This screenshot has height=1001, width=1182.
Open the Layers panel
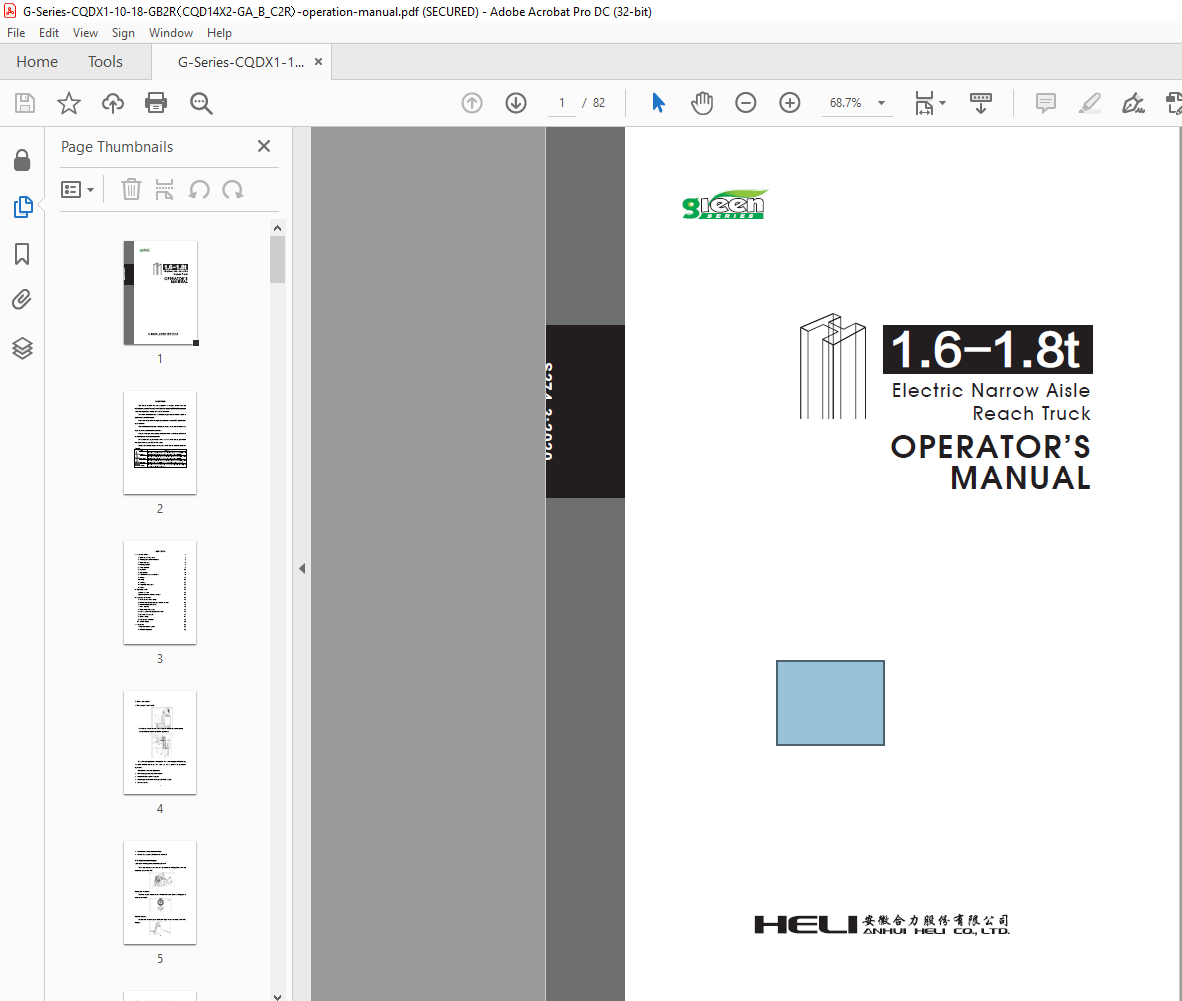[x=23, y=348]
